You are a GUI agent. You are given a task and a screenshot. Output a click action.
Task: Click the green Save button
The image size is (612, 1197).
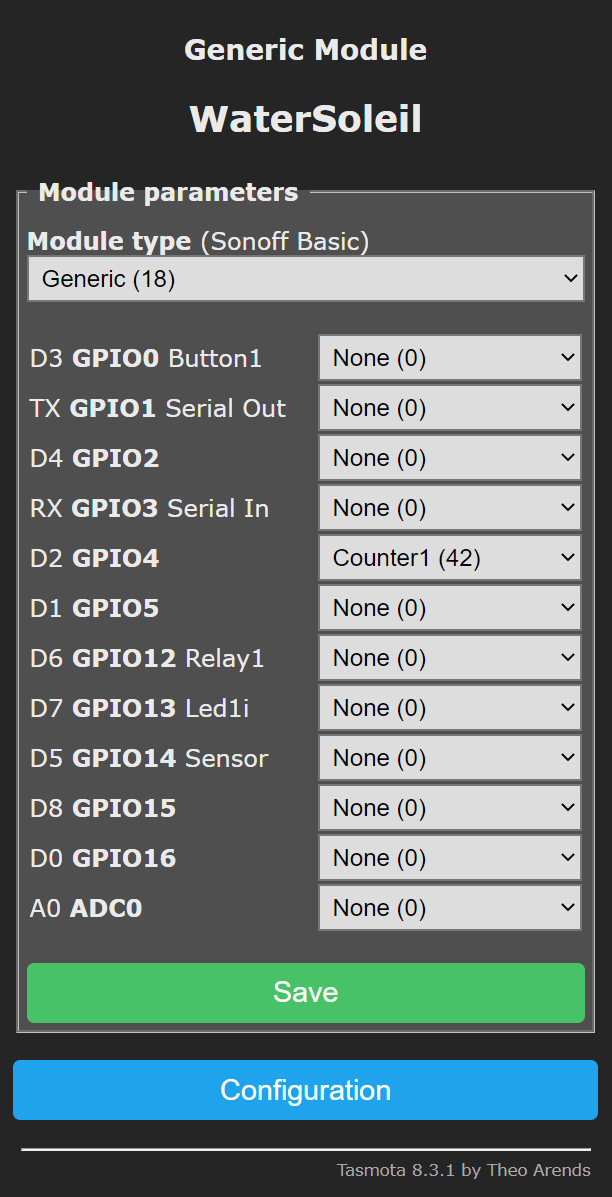pos(305,992)
